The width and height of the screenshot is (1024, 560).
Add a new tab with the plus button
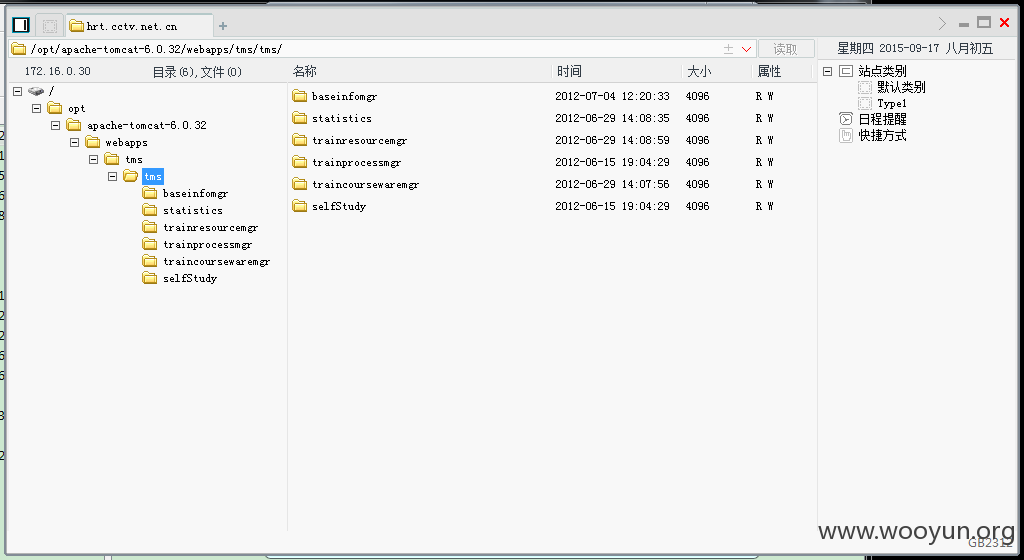click(223, 26)
